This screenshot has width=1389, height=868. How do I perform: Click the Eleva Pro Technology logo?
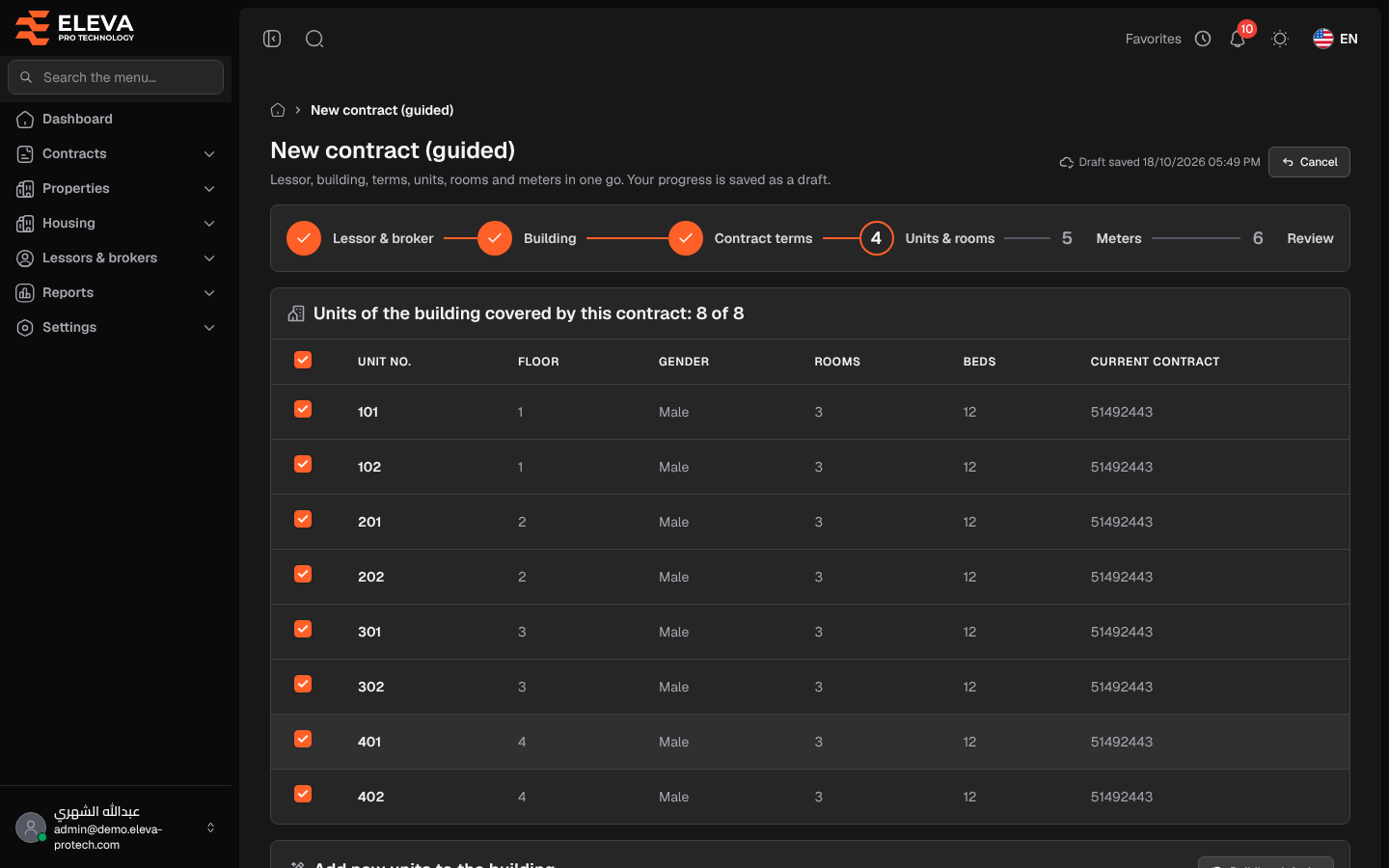(x=75, y=28)
